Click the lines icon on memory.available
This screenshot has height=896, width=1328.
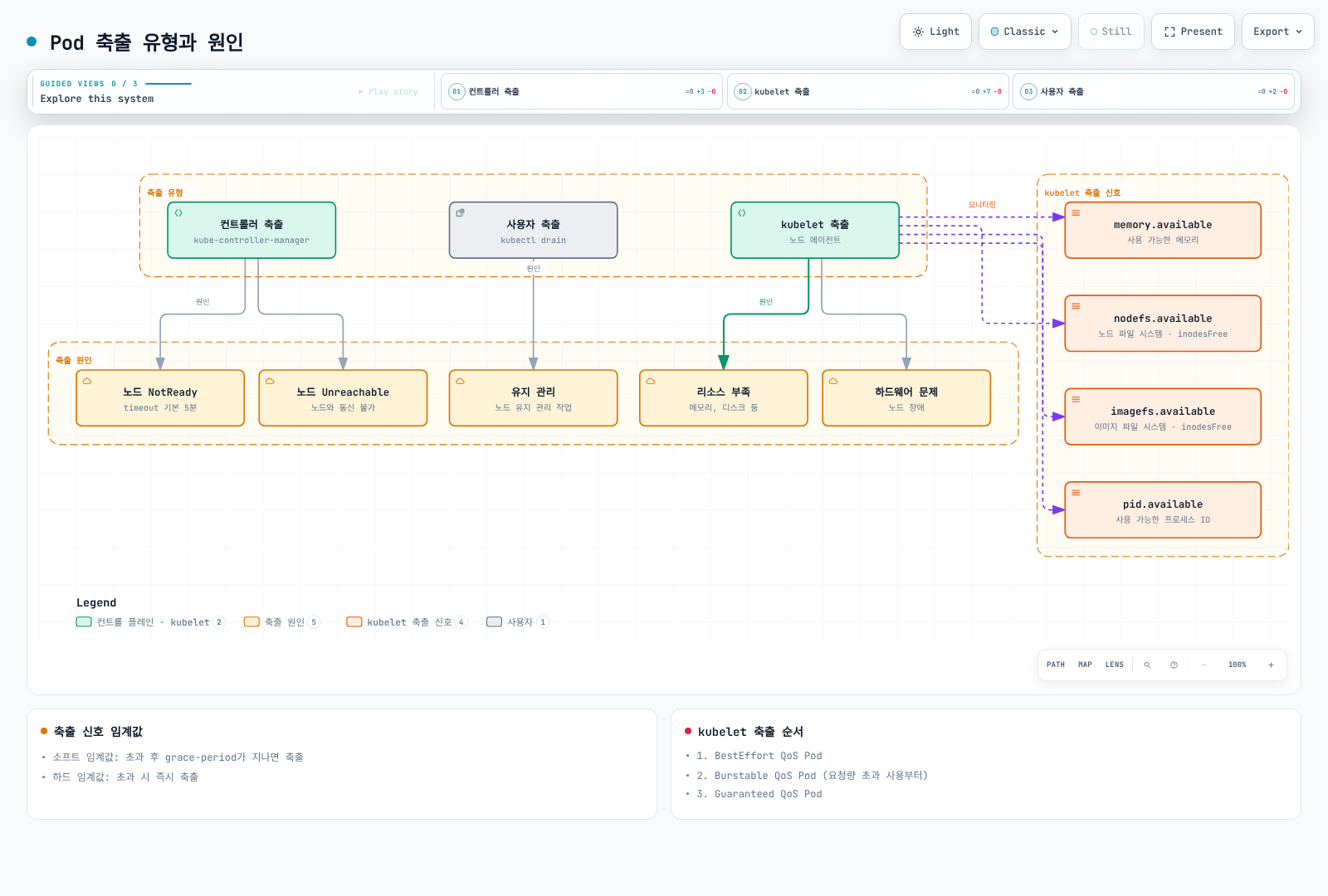tap(1076, 213)
